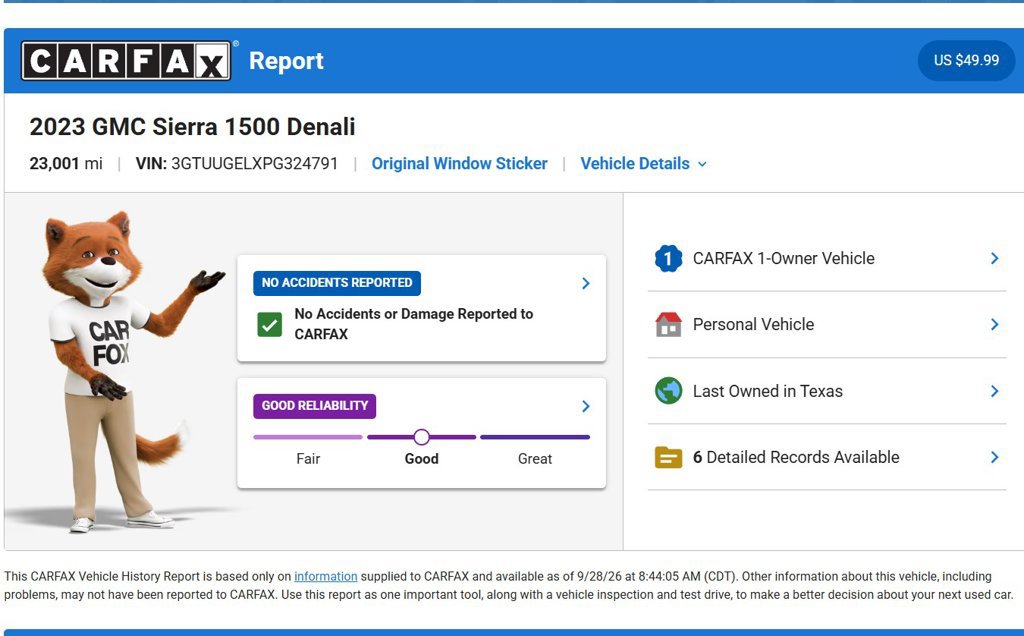Open Last Owned in Texas row chevron
Viewport: 1024px width, 636px height.
click(995, 391)
